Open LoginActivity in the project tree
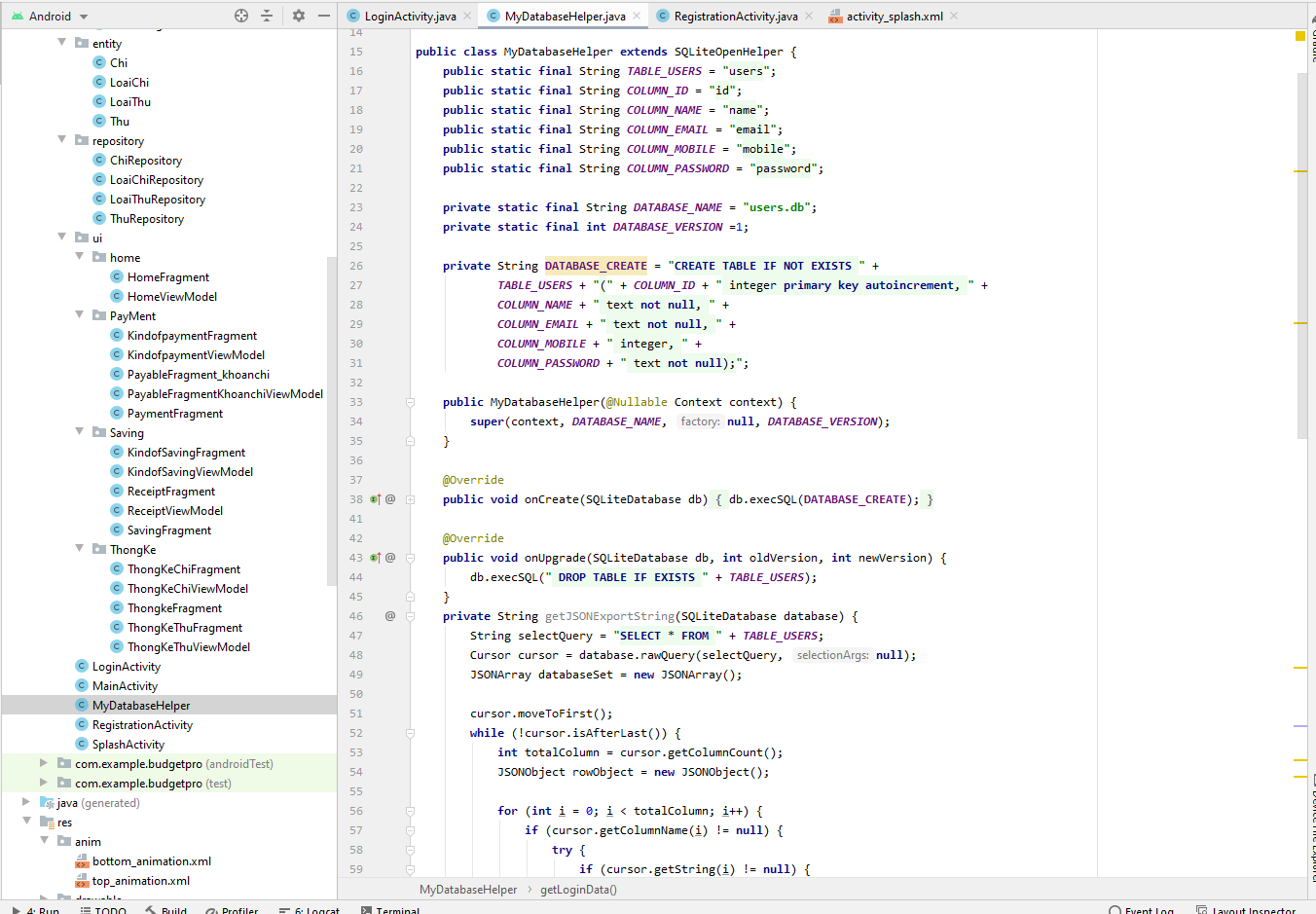 pyautogui.click(x=126, y=666)
